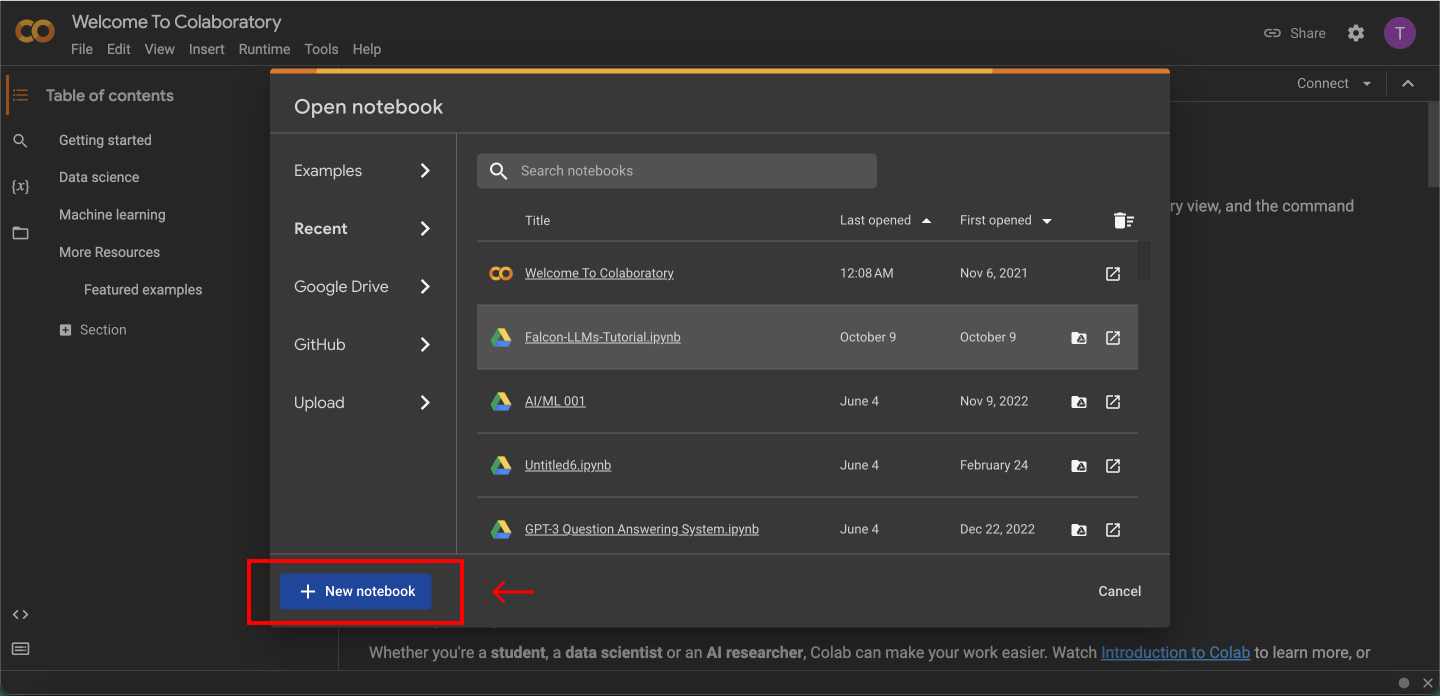
Task: Open the settings gear icon
Action: (1356, 33)
